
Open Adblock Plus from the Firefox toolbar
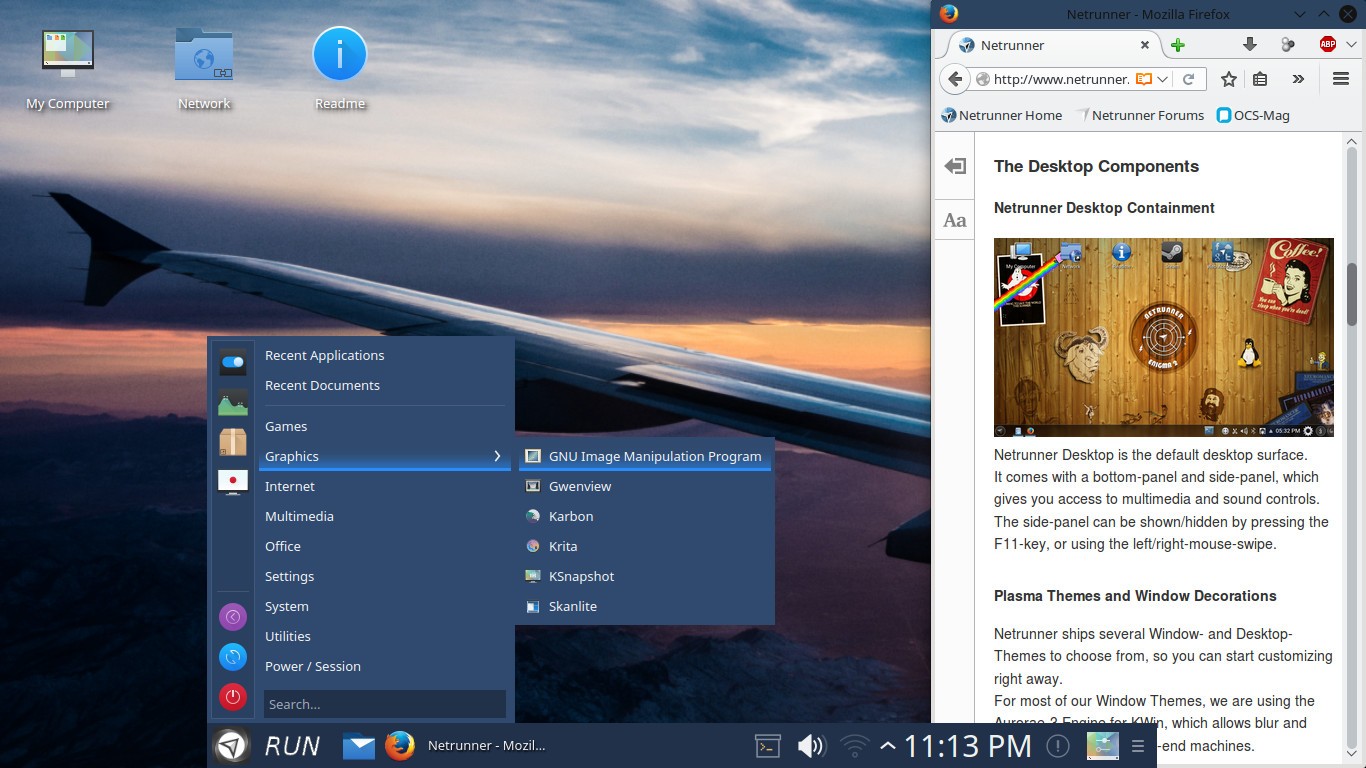click(x=1327, y=44)
